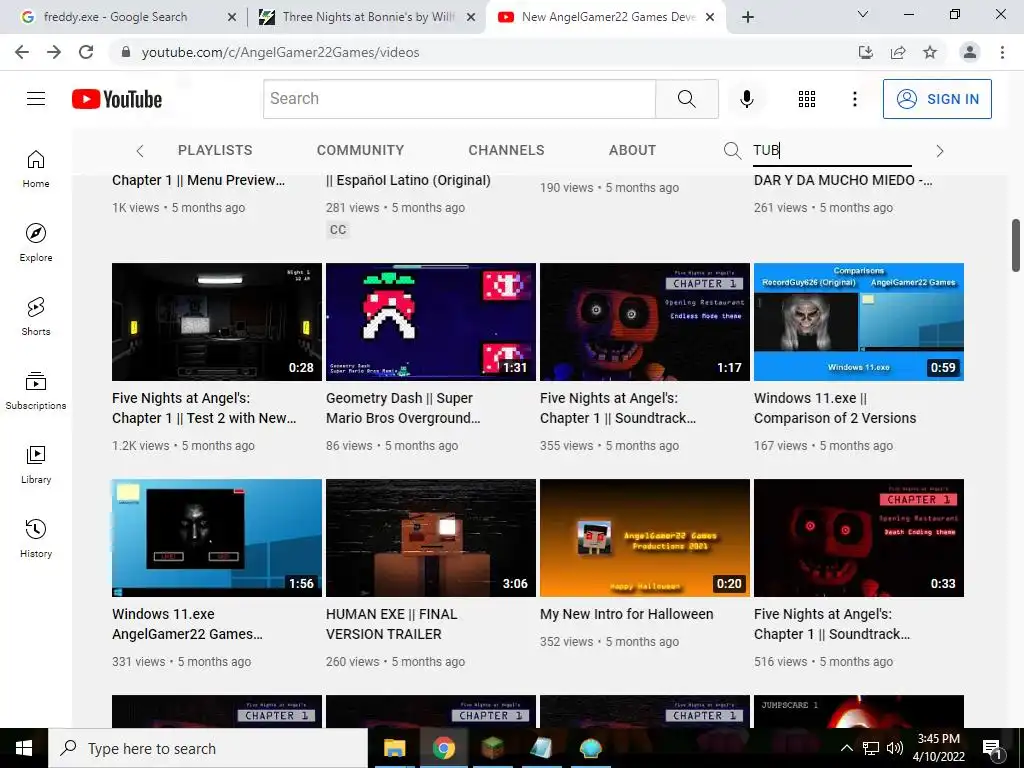Switch to the ABOUT tab
Viewport: 1024px width, 768px height.
632,150
